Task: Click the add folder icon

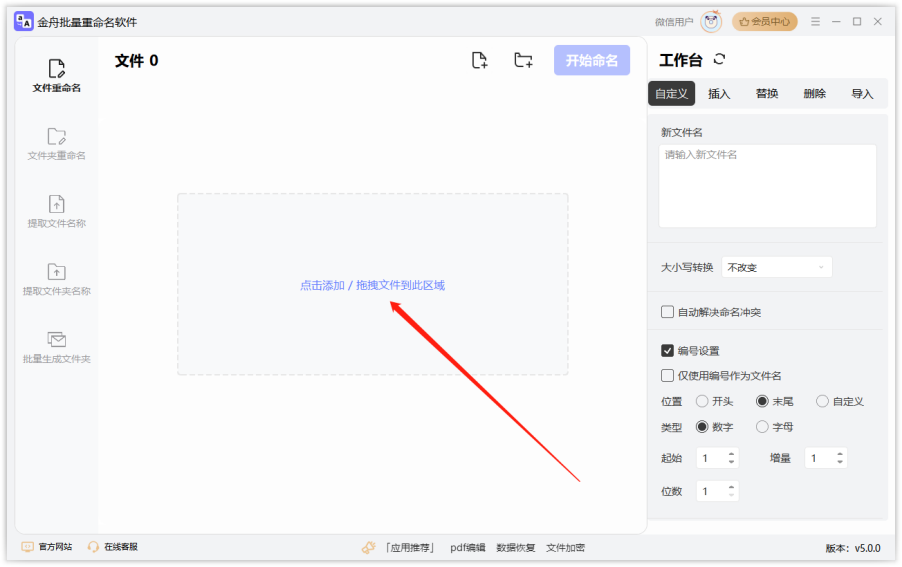Action: pyautogui.click(x=523, y=60)
